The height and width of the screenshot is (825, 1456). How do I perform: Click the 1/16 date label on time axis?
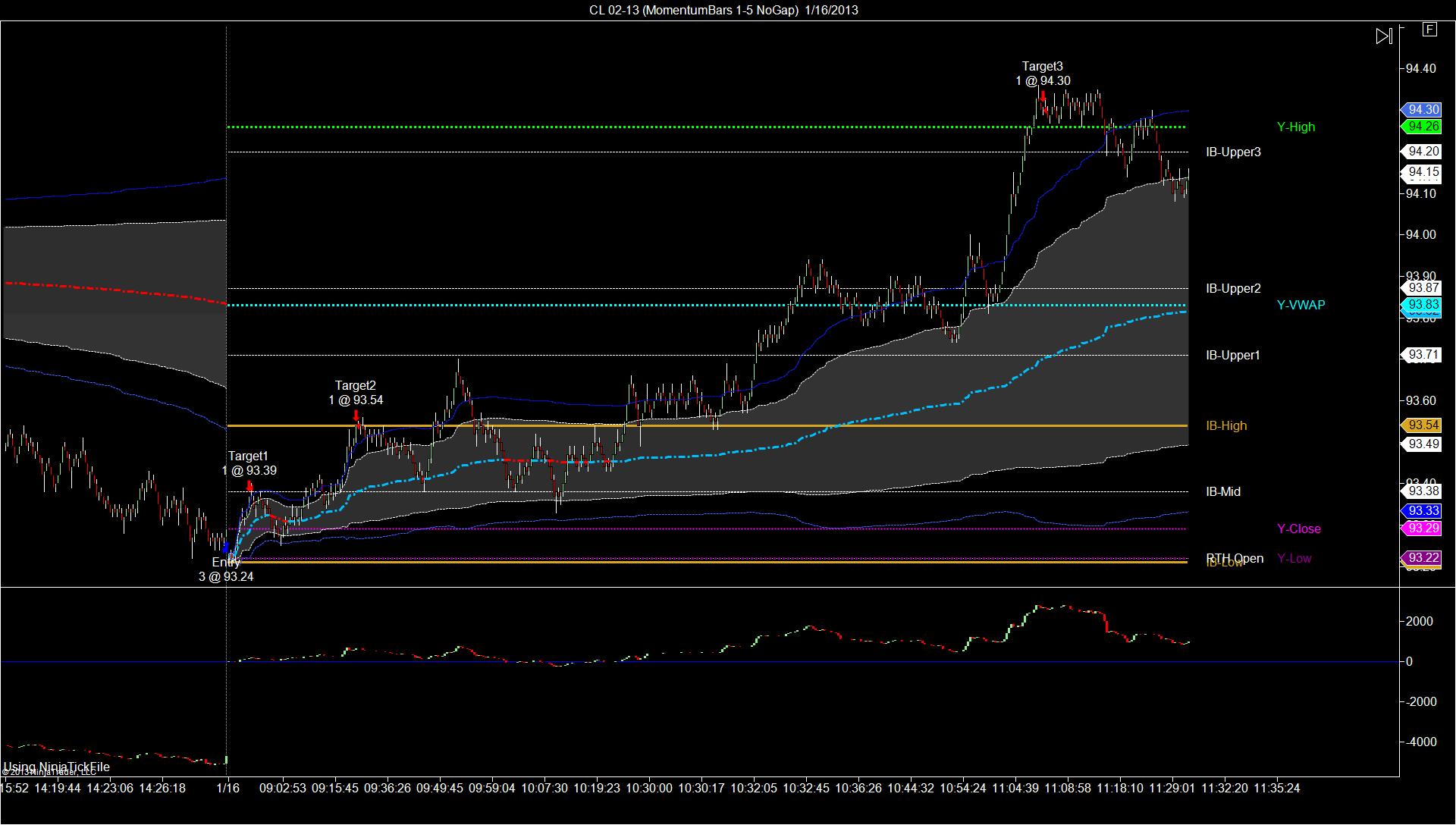[227, 788]
